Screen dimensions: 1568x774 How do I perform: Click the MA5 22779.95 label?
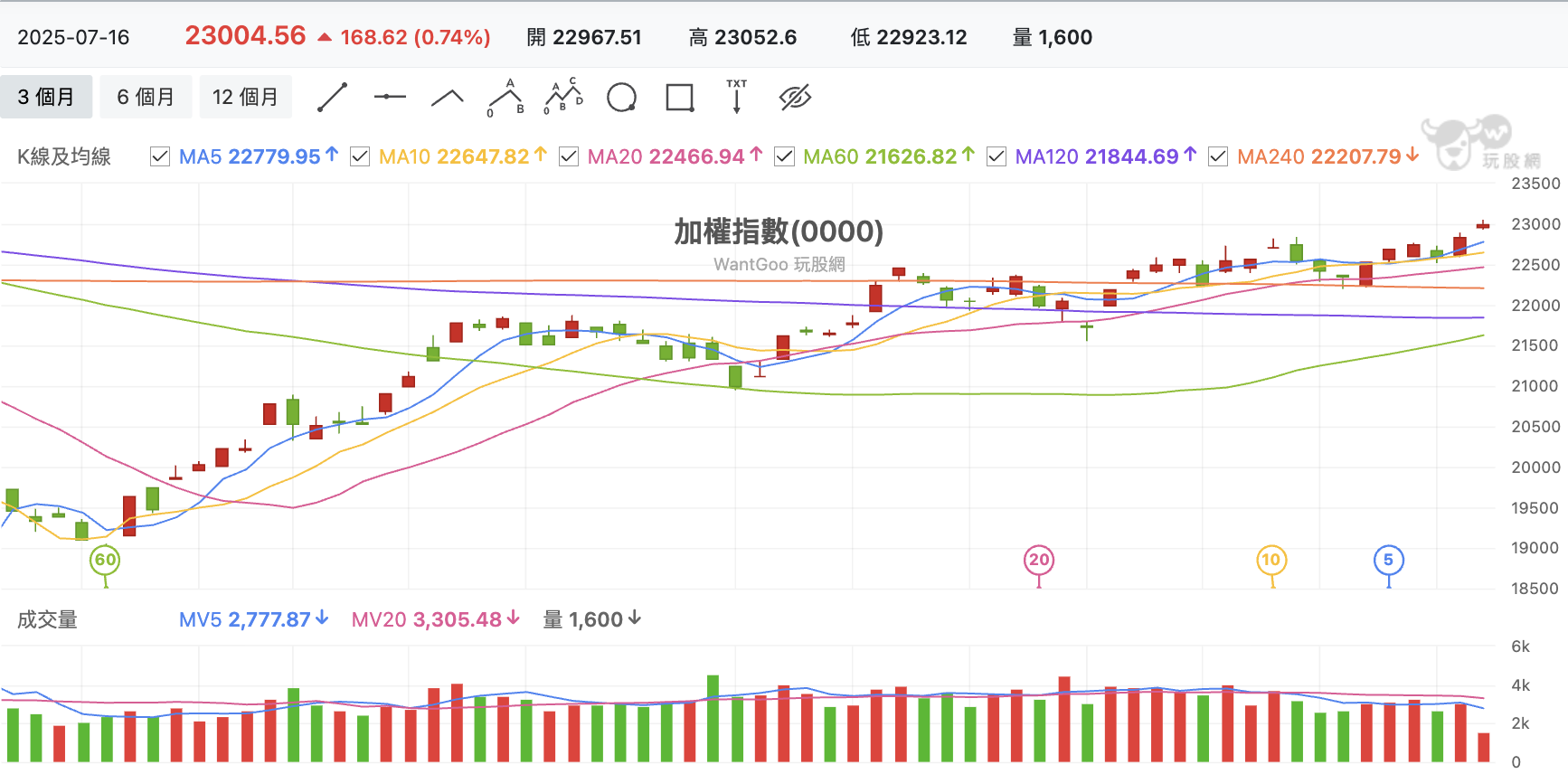(259, 156)
